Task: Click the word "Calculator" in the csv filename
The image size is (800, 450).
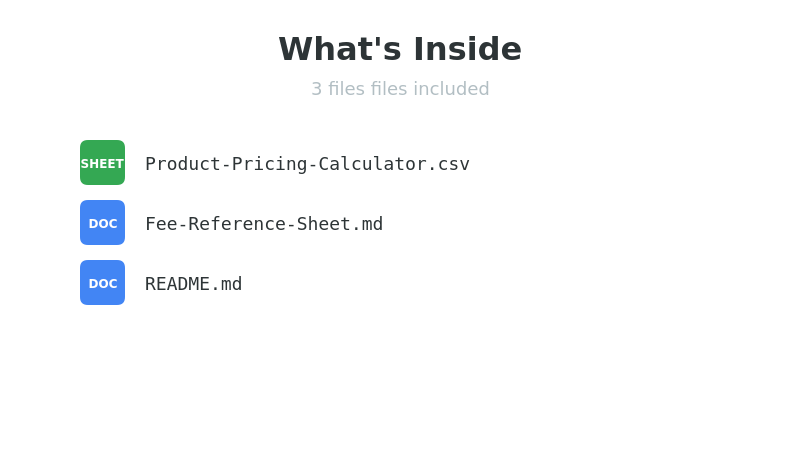Action: tap(372, 164)
